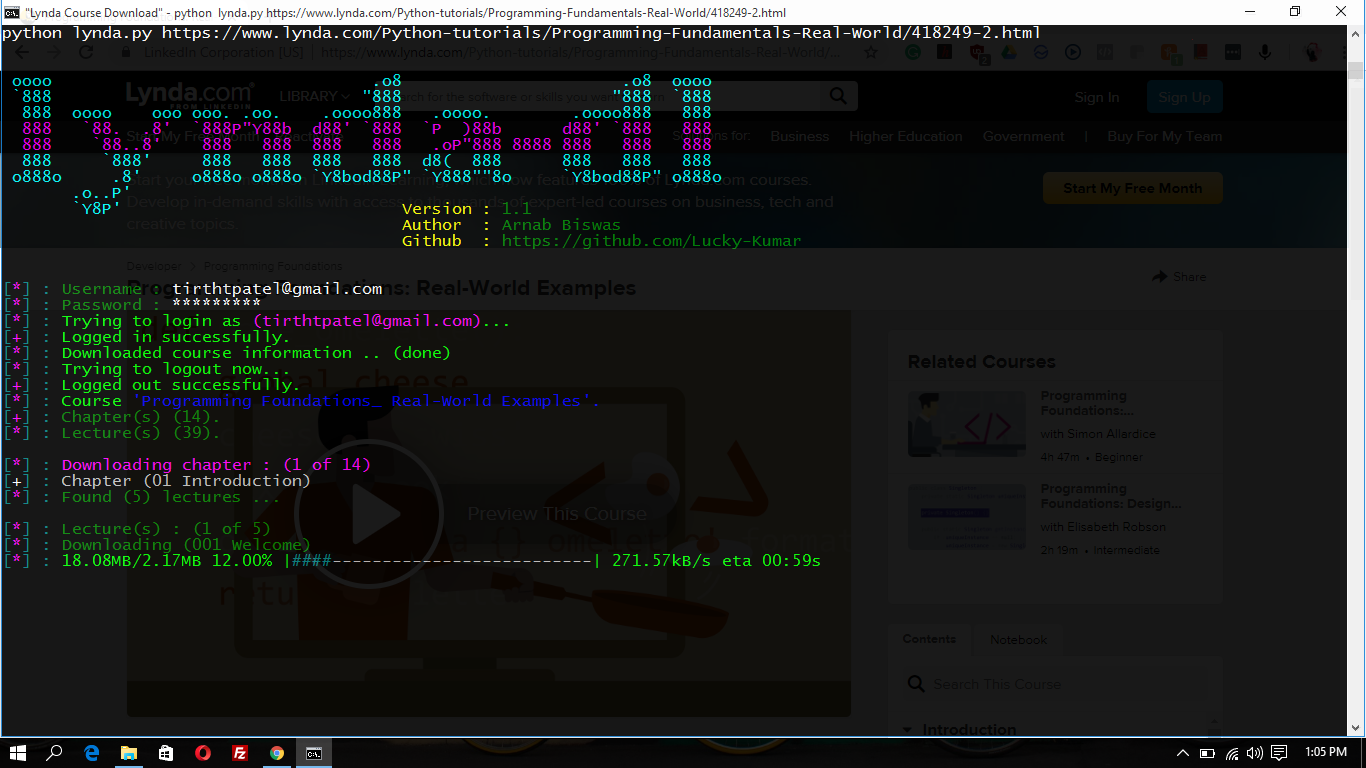Expand hidden icons chevron in system tray

pyautogui.click(x=1182, y=754)
